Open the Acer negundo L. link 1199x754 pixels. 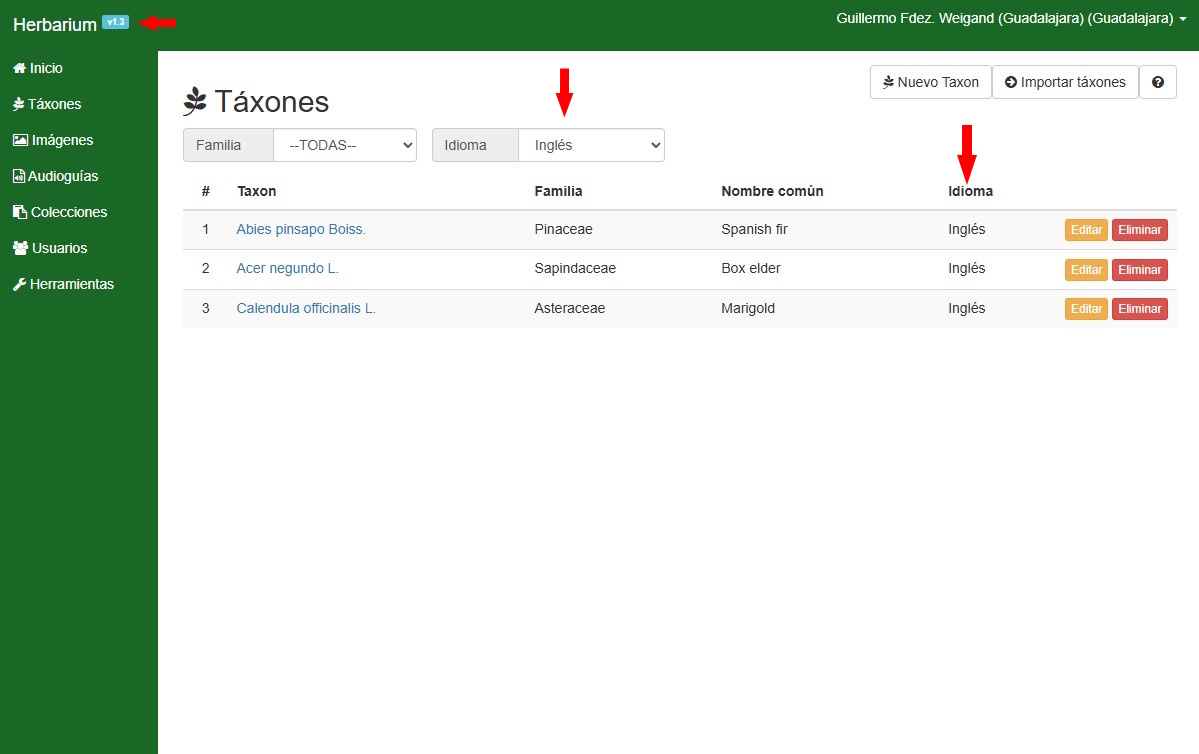point(287,268)
